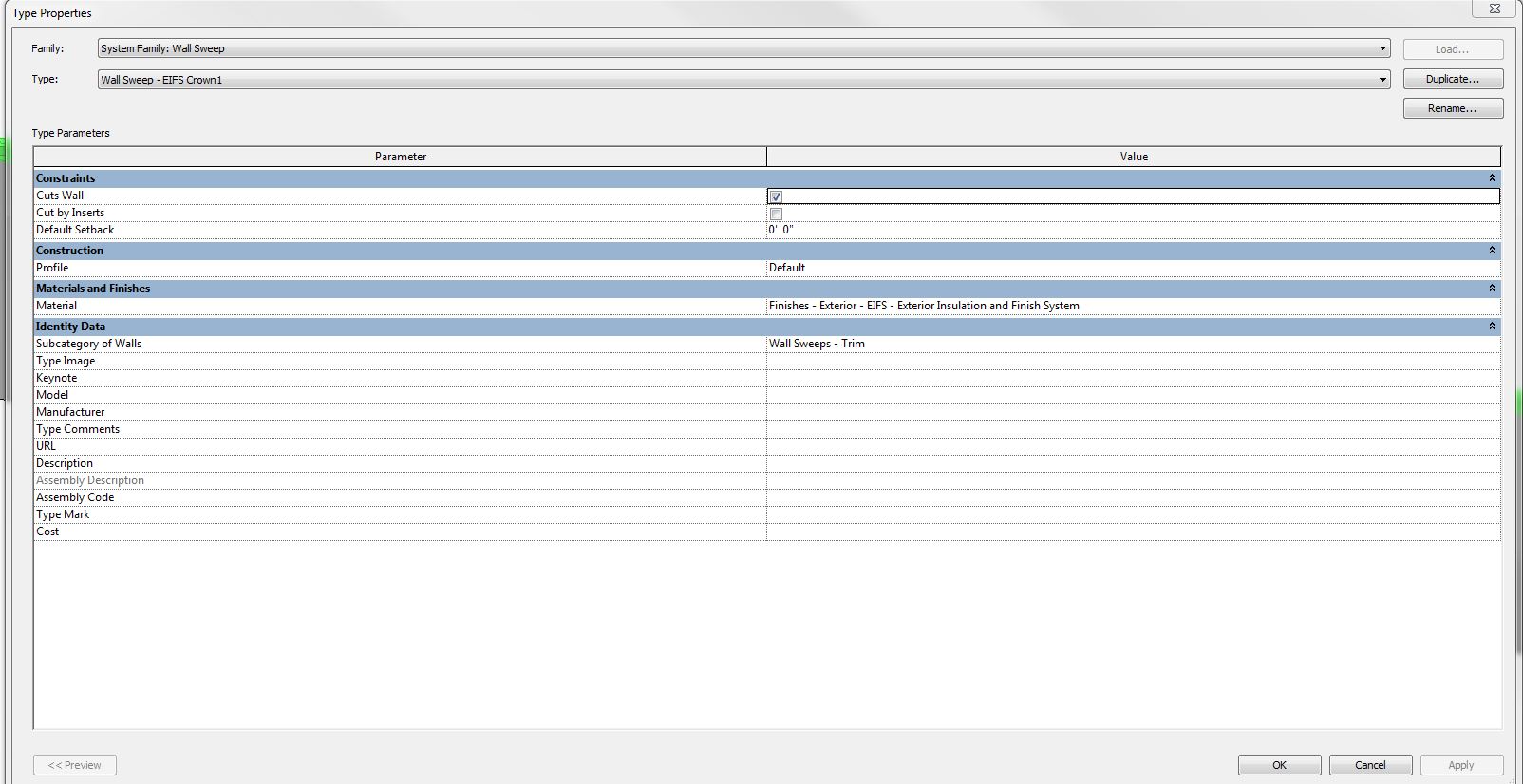The width and height of the screenshot is (1523, 784).
Task: Click the Cost value cell
Action: click(x=1134, y=532)
